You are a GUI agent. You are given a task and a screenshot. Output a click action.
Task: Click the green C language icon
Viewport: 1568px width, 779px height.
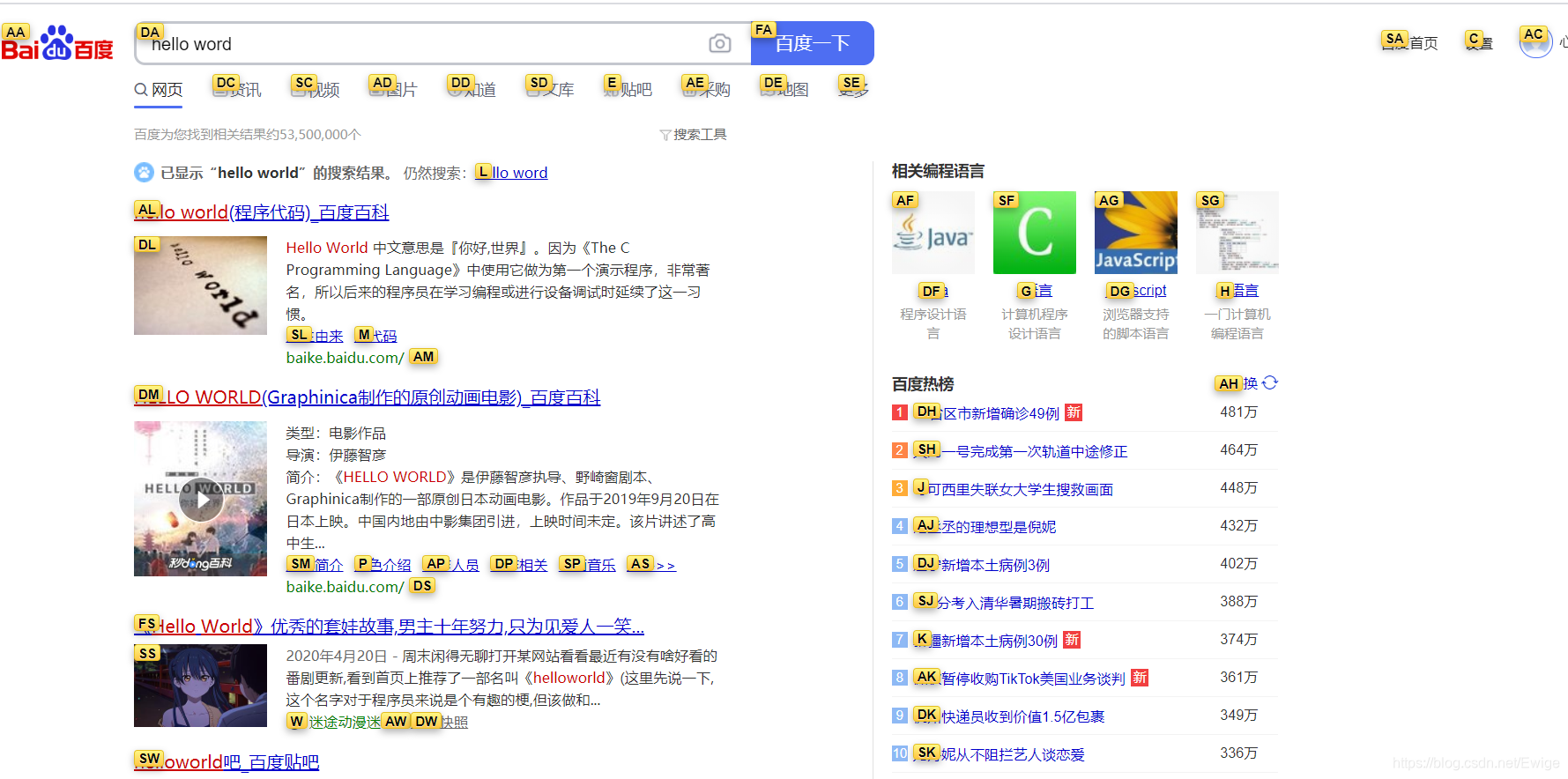[x=1035, y=233]
